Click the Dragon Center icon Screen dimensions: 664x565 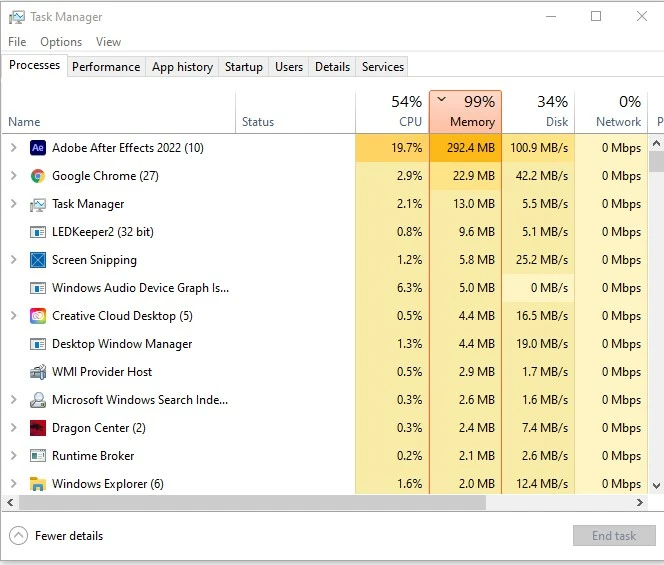coord(38,428)
